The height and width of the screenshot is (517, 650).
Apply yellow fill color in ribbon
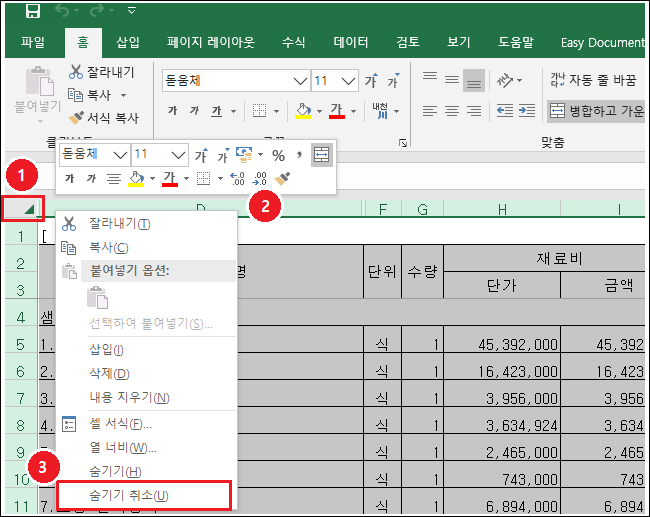(303, 111)
